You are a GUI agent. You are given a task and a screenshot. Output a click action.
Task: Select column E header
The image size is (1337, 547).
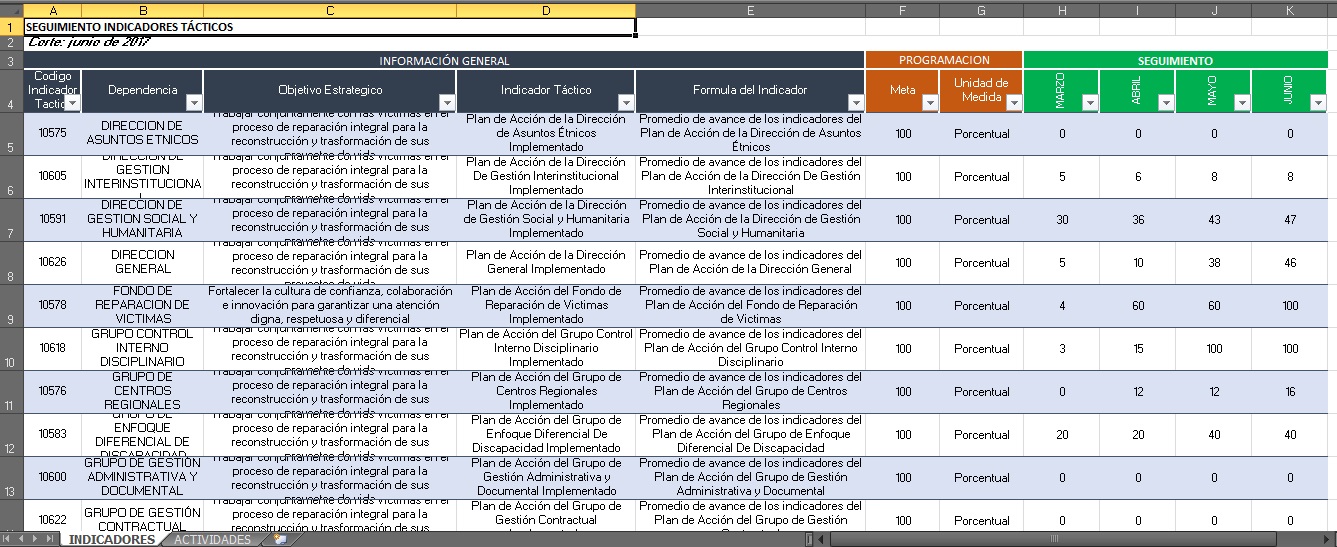click(750, 10)
